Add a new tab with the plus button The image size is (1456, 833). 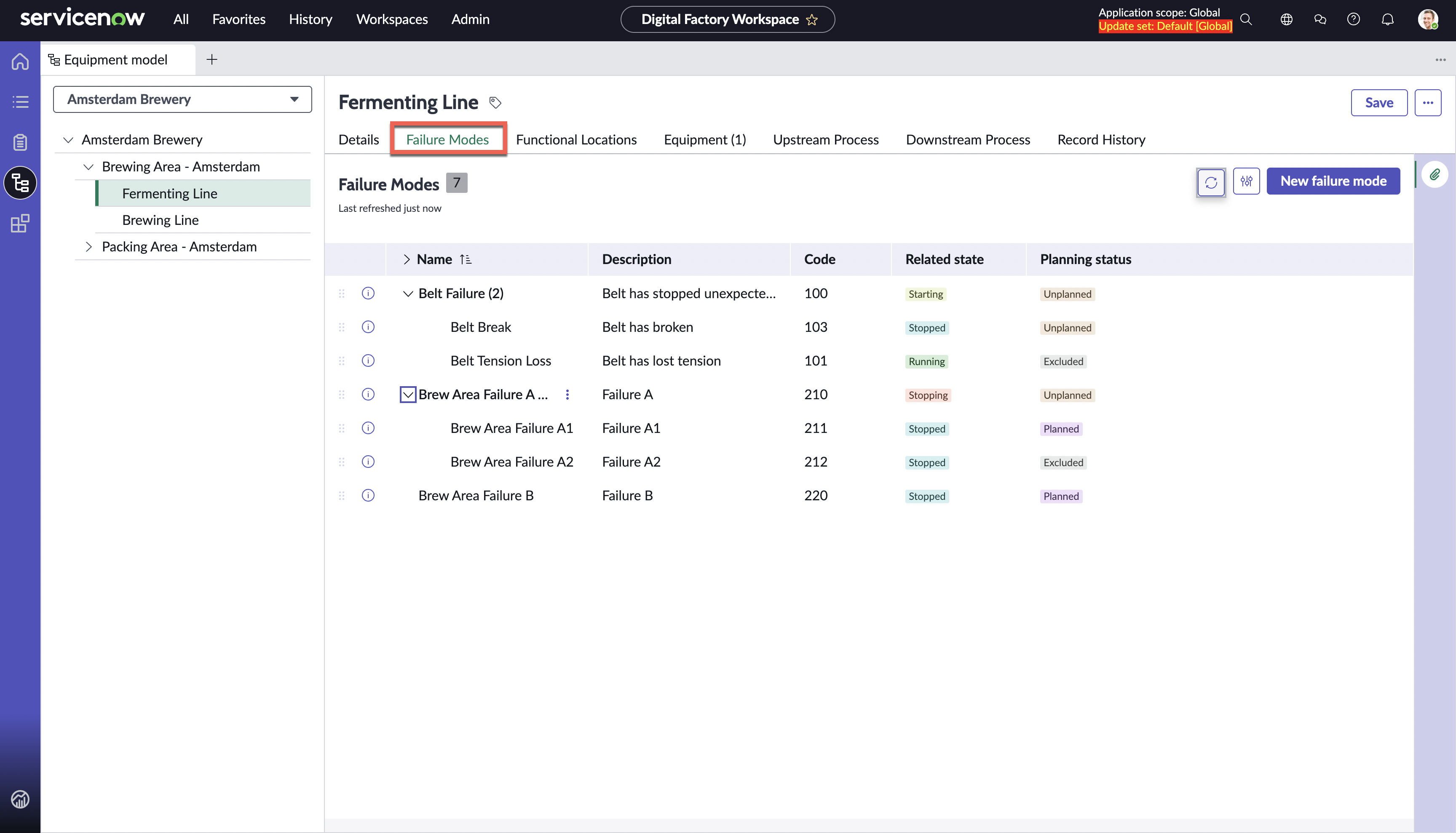(x=212, y=59)
